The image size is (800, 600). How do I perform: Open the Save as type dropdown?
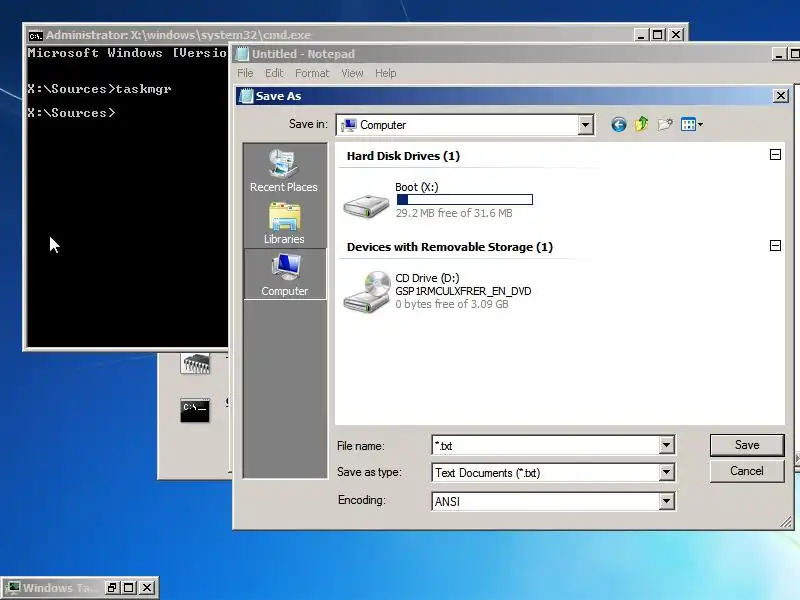point(666,472)
